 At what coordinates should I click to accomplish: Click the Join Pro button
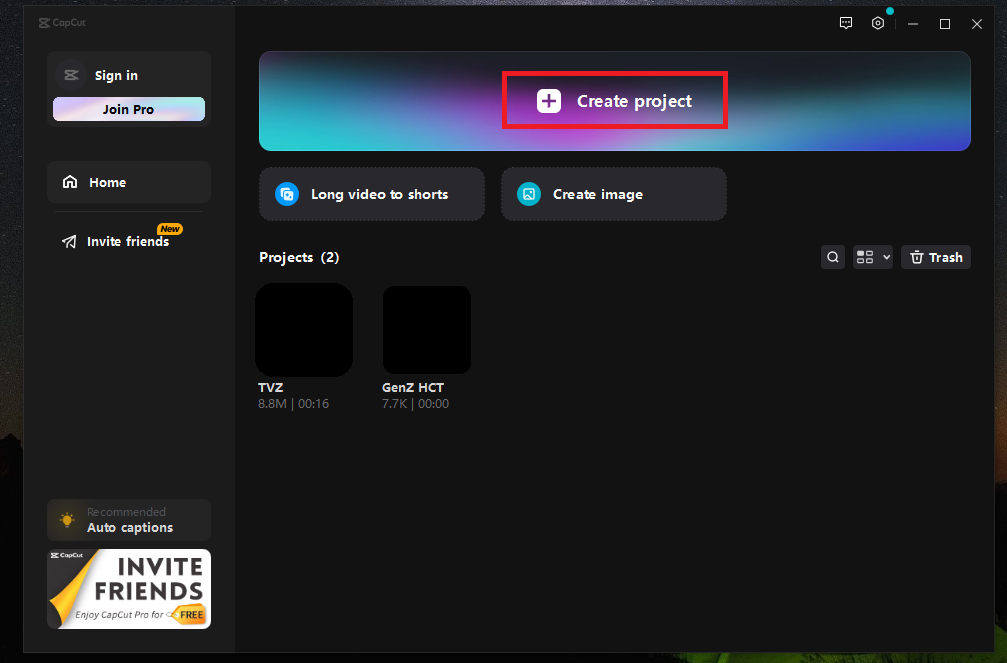[129, 109]
